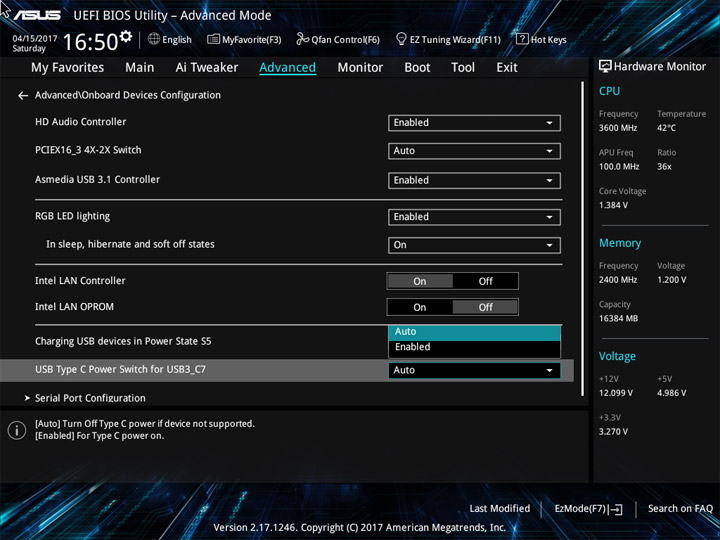Open the Tool tab
Viewport: 720px width, 540px height.
coord(463,68)
